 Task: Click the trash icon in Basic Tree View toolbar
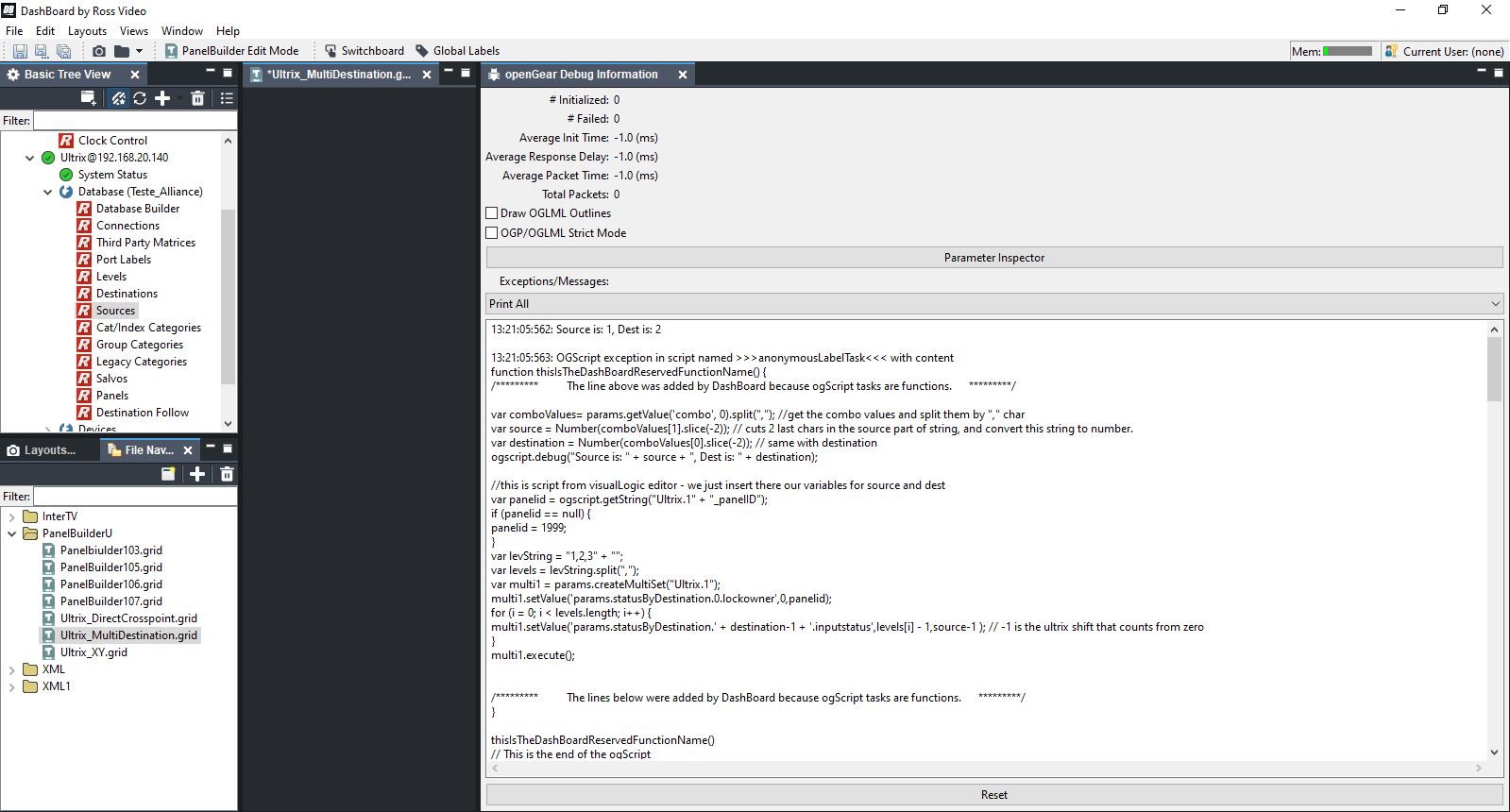[197, 98]
